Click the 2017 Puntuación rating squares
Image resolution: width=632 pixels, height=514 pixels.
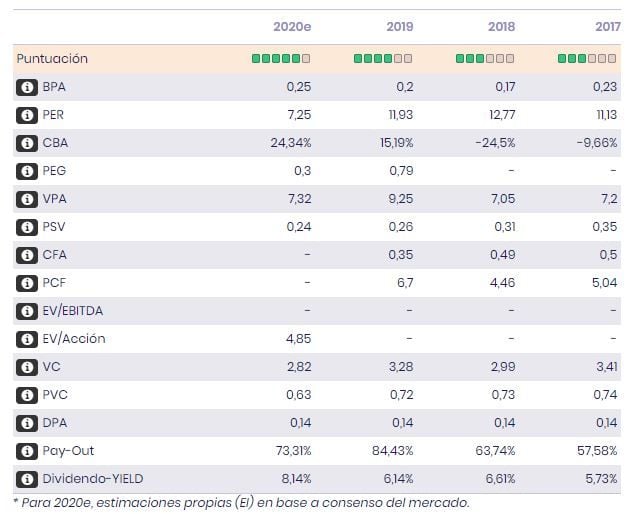coord(588,59)
